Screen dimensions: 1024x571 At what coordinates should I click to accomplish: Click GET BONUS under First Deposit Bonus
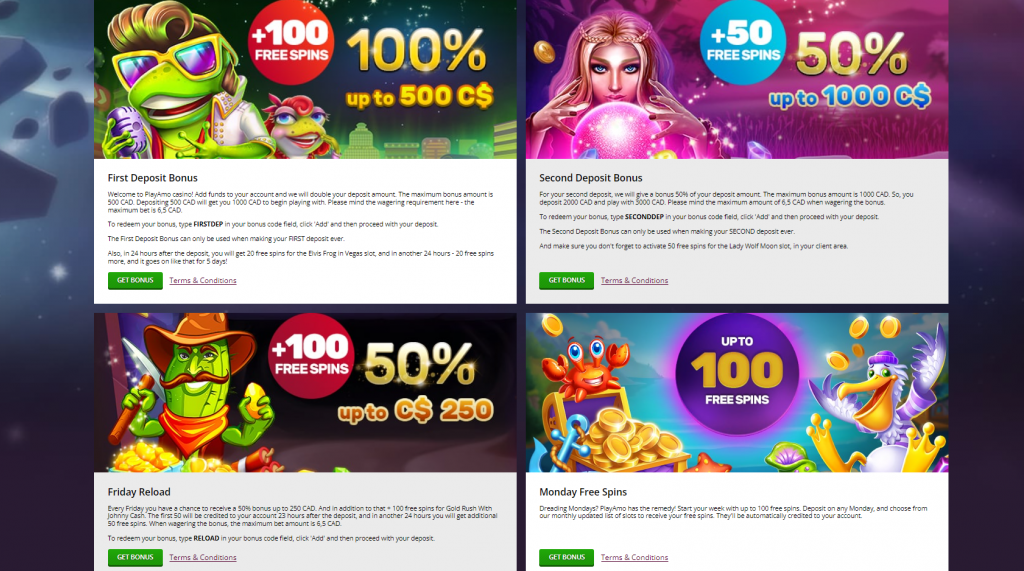click(135, 280)
